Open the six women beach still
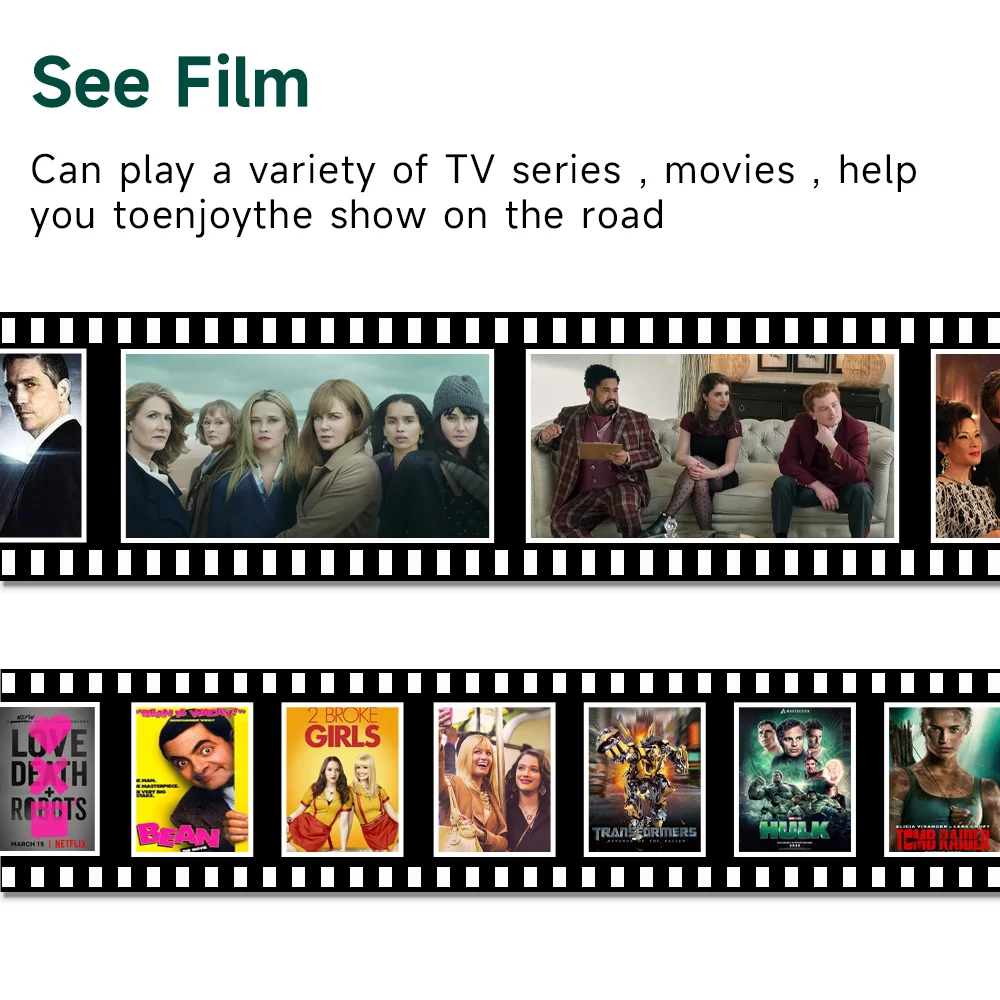1000x1000 pixels. (x=307, y=446)
